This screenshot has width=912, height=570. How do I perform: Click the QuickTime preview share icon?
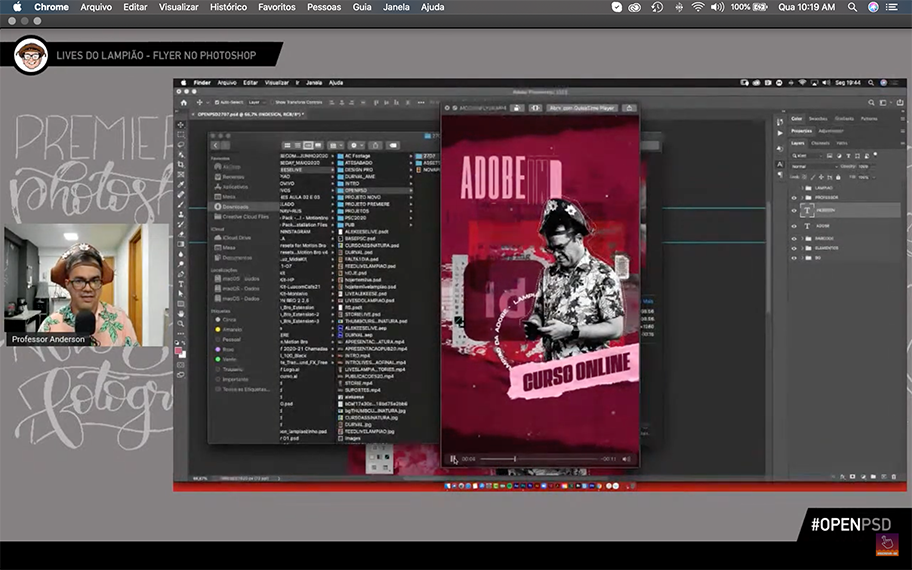[x=629, y=108]
